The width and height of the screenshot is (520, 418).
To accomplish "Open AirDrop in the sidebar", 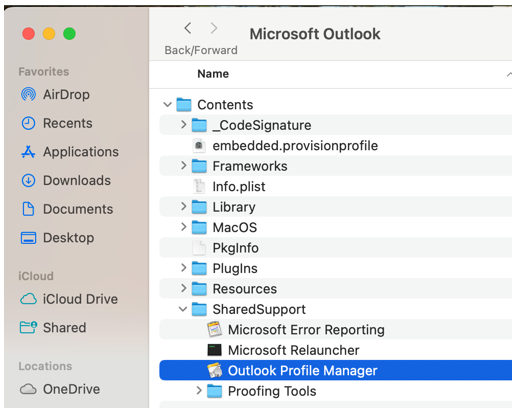I will [55, 95].
